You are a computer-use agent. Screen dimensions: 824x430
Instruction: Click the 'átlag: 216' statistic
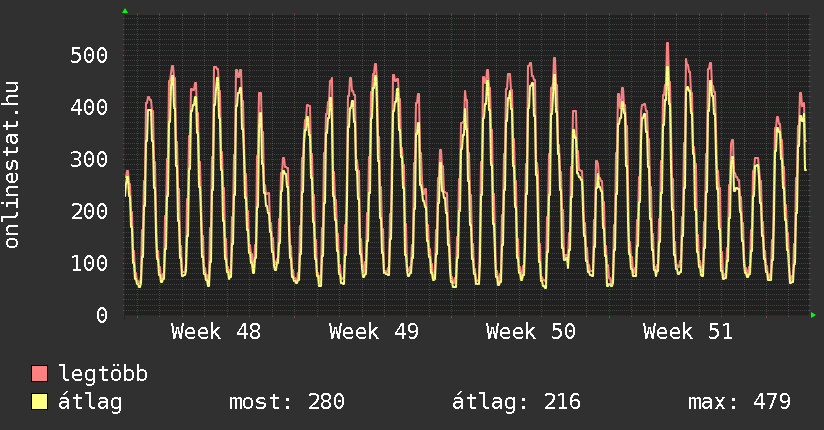click(x=517, y=402)
